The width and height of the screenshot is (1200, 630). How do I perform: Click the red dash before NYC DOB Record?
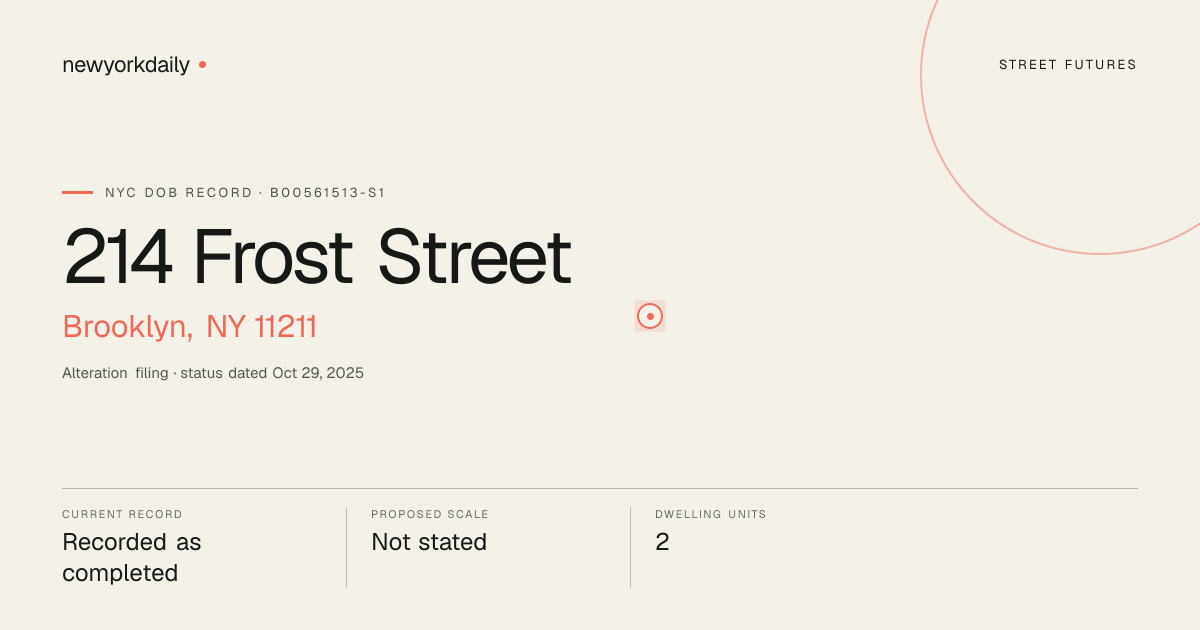tap(77, 192)
